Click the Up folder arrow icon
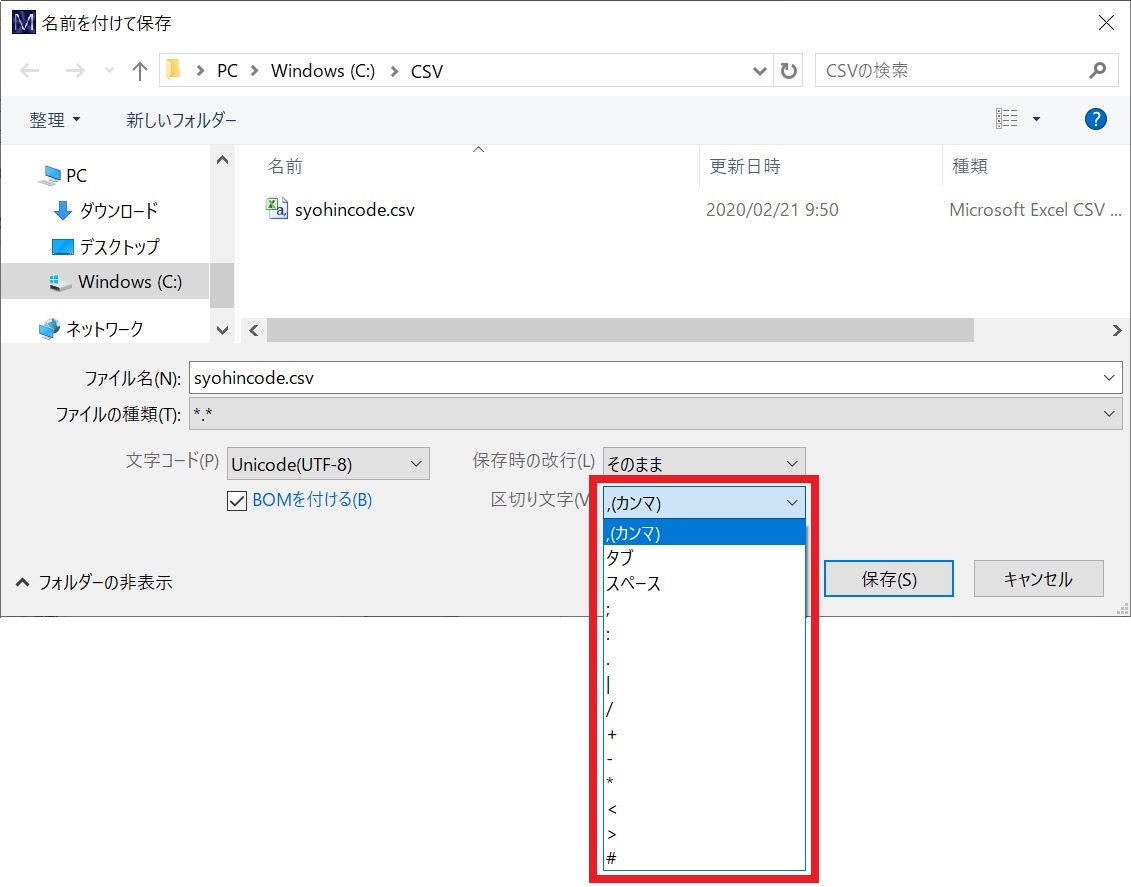This screenshot has height=887, width=1131. point(139,71)
